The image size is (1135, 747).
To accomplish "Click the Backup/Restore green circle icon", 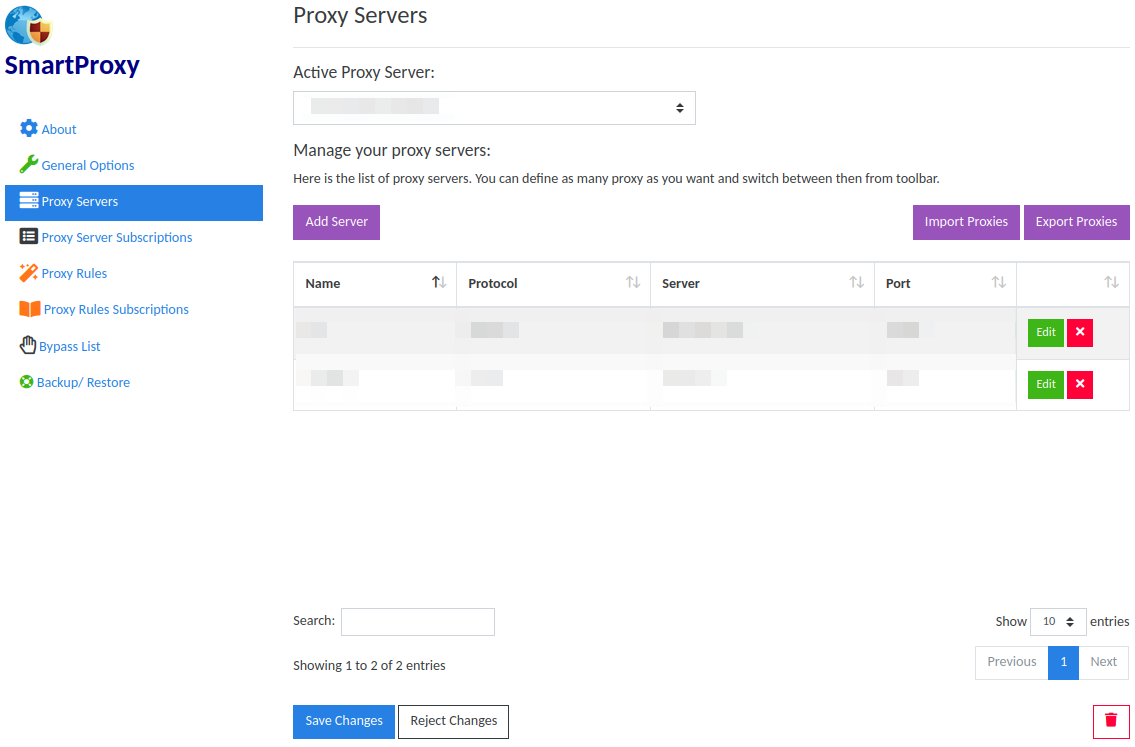I will [27, 382].
